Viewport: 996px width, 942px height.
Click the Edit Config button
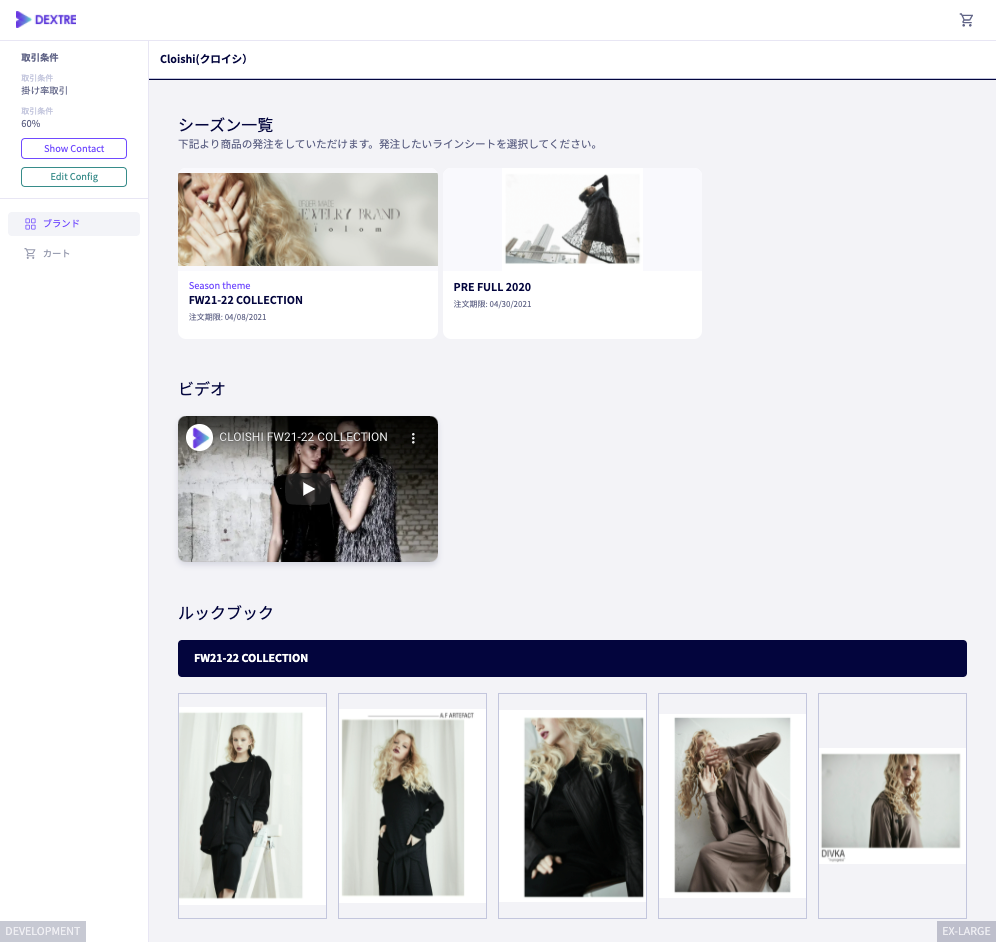click(74, 177)
